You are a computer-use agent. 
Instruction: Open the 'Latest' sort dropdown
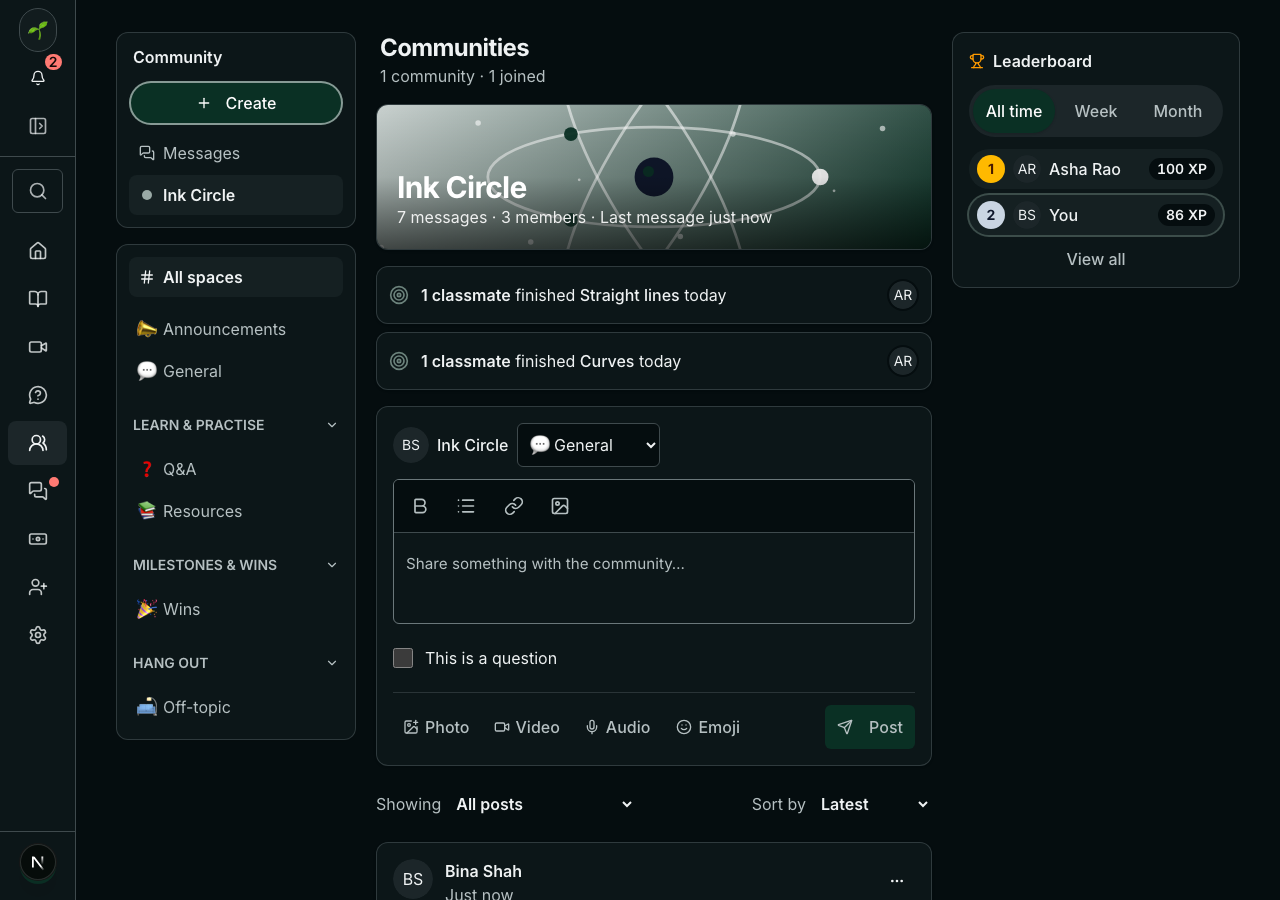(x=875, y=804)
